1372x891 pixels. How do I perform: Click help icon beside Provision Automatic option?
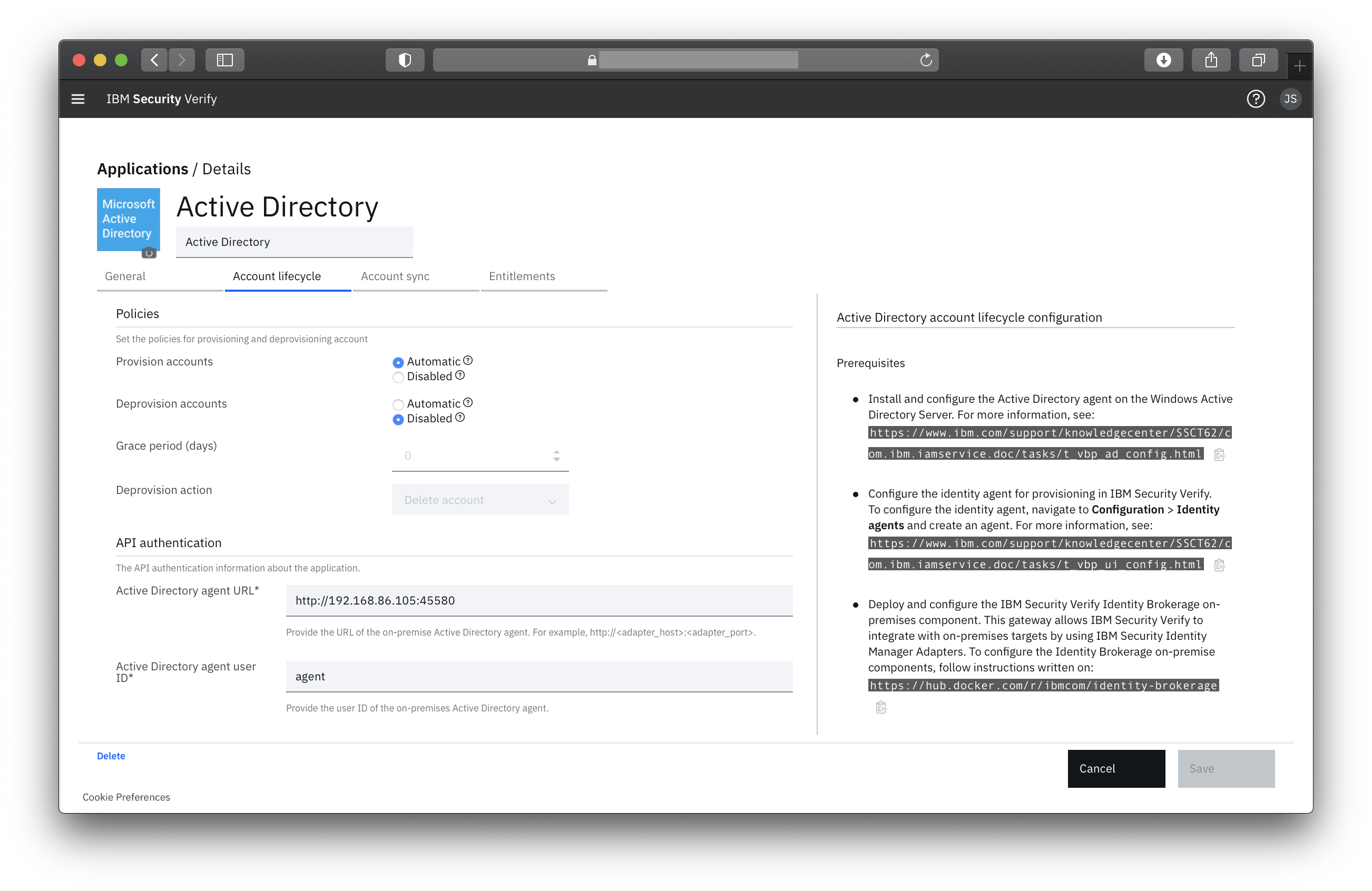click(x=468, y=360)
